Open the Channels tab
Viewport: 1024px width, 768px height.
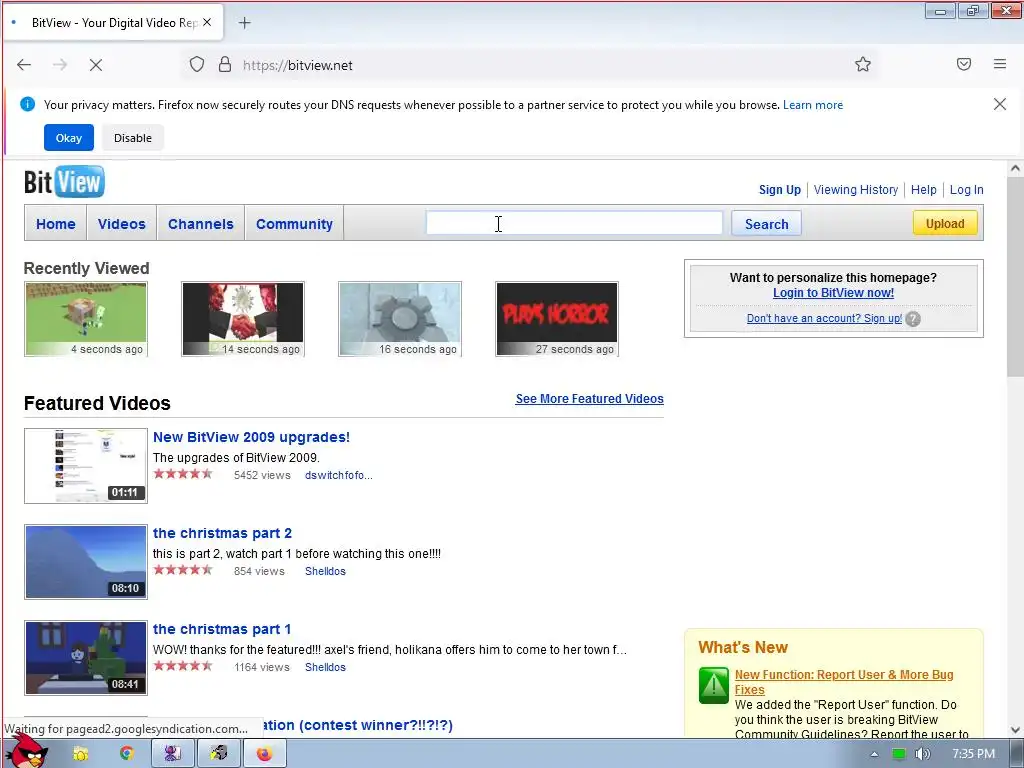pyautogui.click(x=200, y=224)
